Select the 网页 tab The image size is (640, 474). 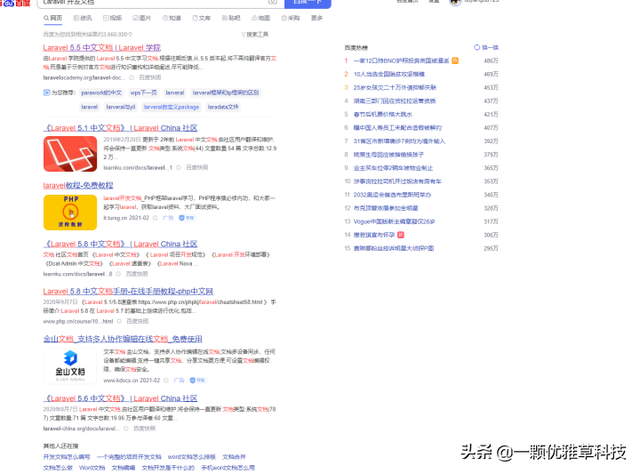tap(53, 18)
